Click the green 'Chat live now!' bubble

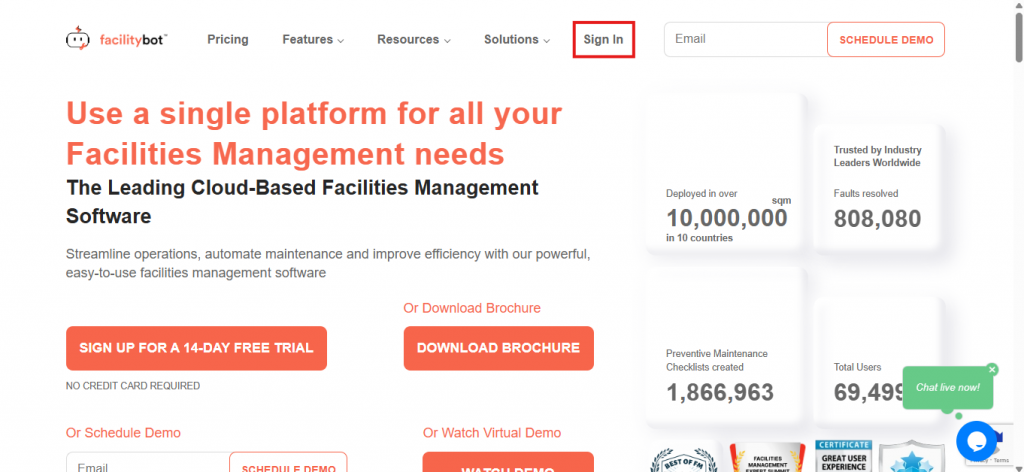pyautogui.click(x=947, y=387)
